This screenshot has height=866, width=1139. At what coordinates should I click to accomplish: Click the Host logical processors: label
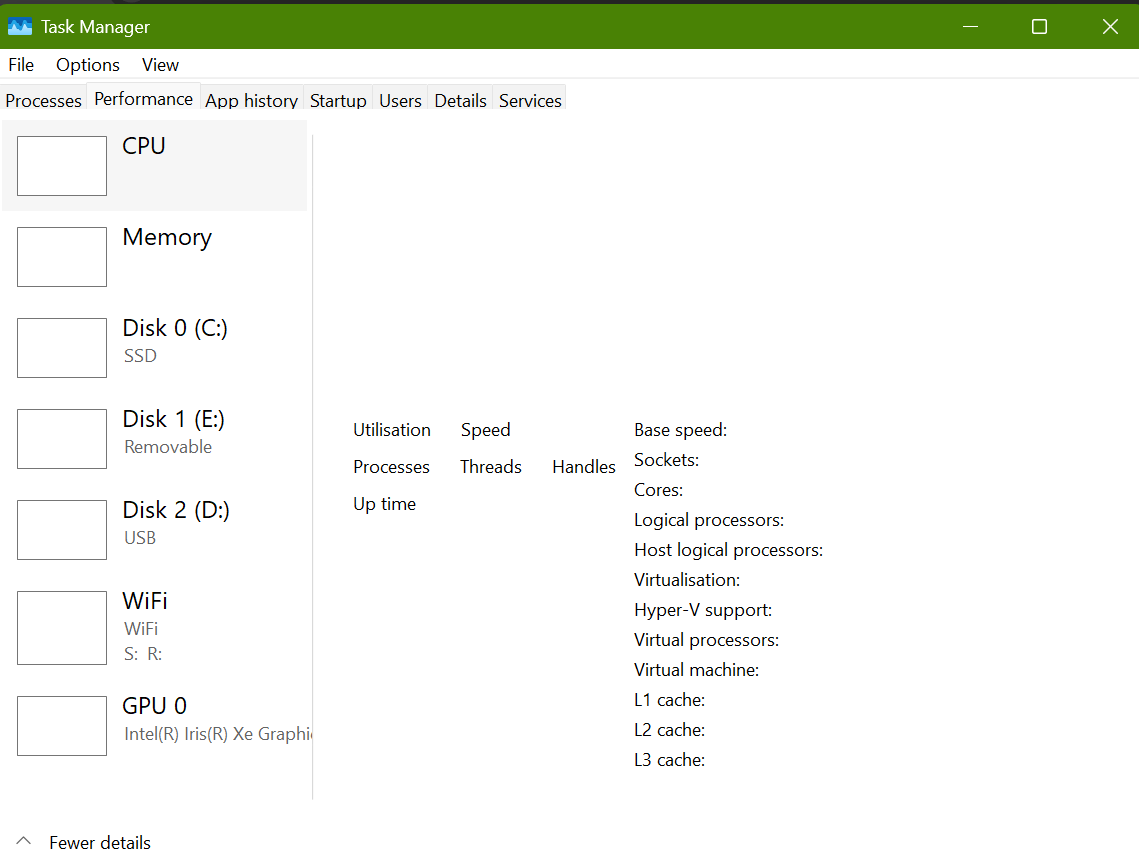tap(729, 550)
